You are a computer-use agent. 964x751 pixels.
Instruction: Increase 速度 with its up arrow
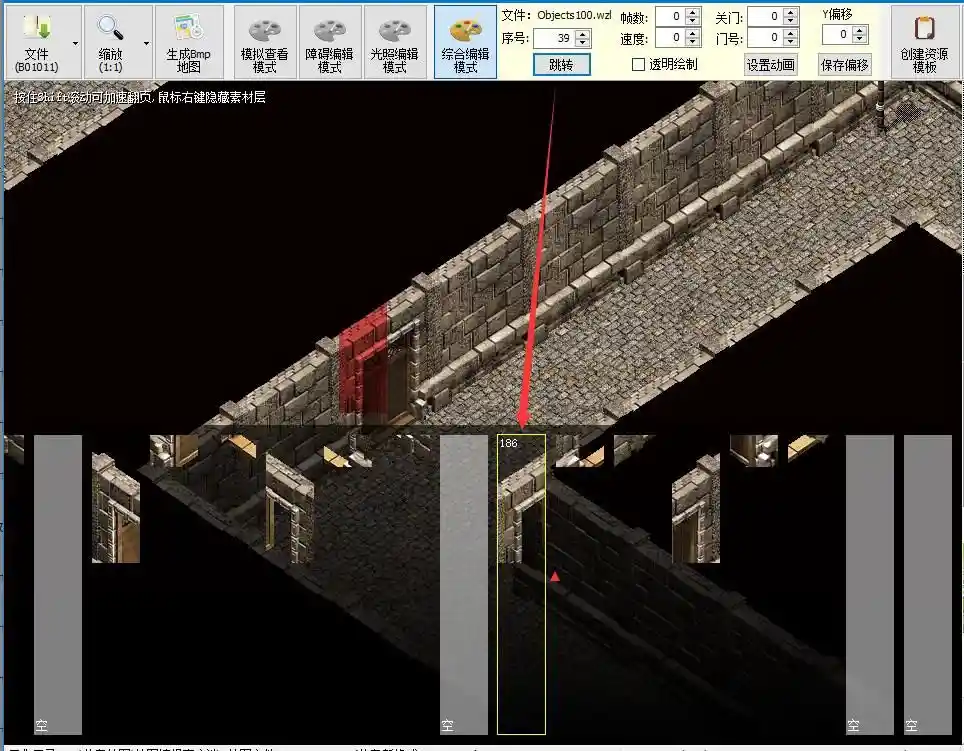click(x=693, y=33)
